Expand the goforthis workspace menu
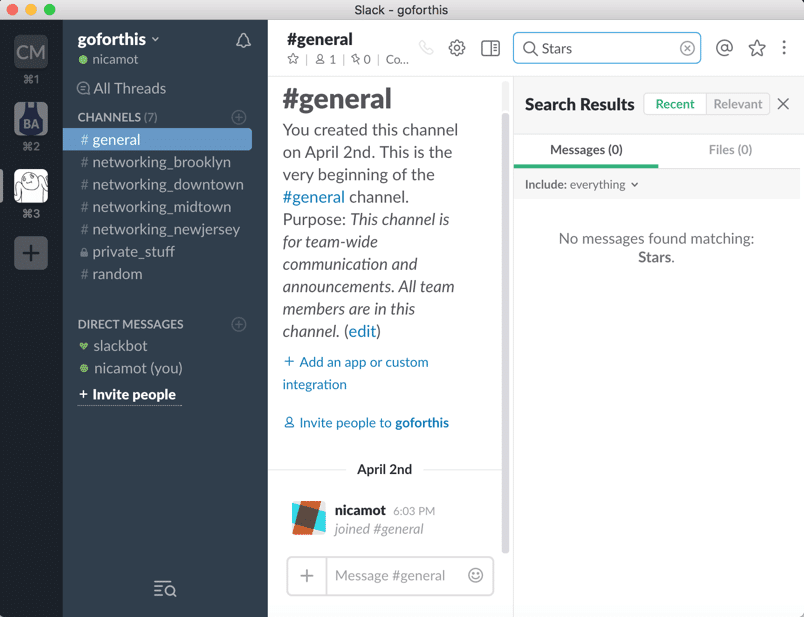The height and width of the screenshot is (617, 804). (x=118, y=39)
